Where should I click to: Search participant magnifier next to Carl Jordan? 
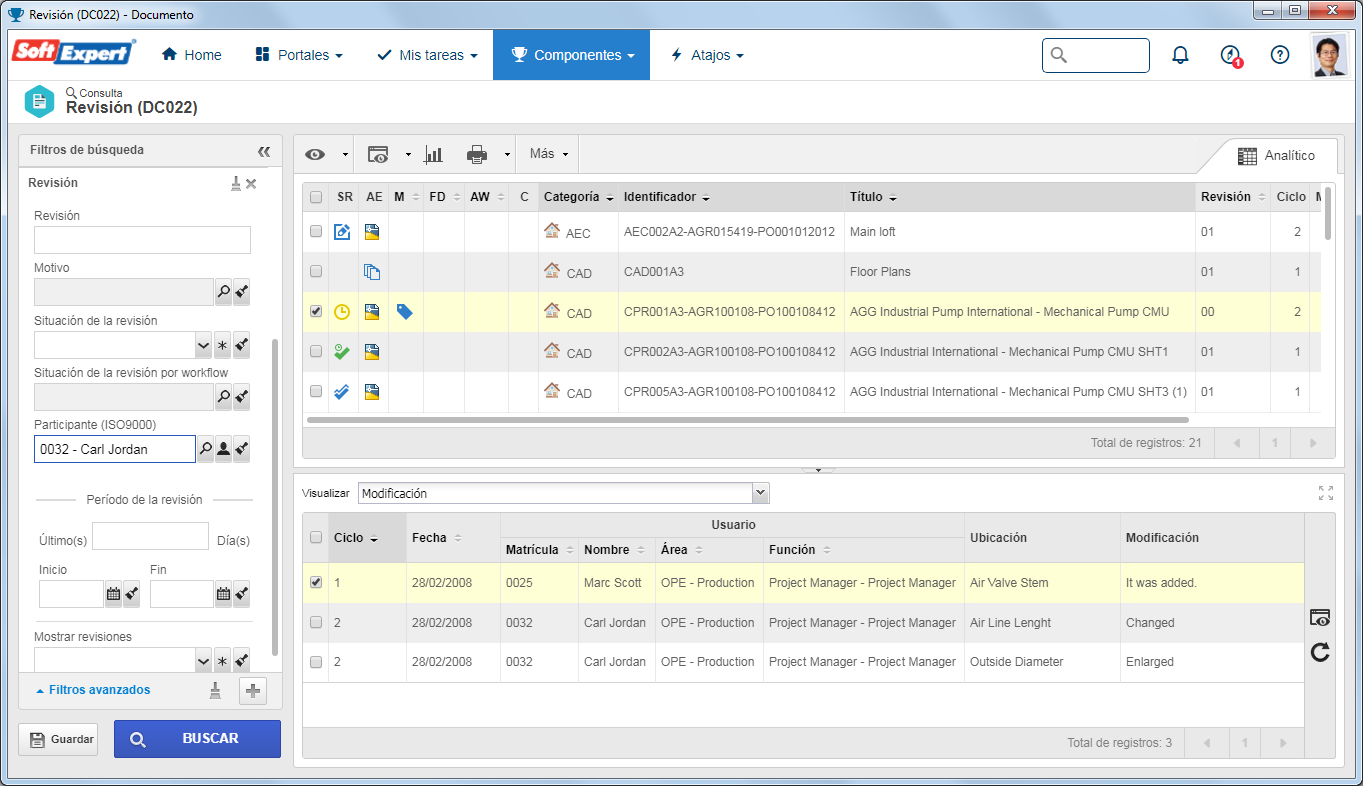[x=206, y=450]
